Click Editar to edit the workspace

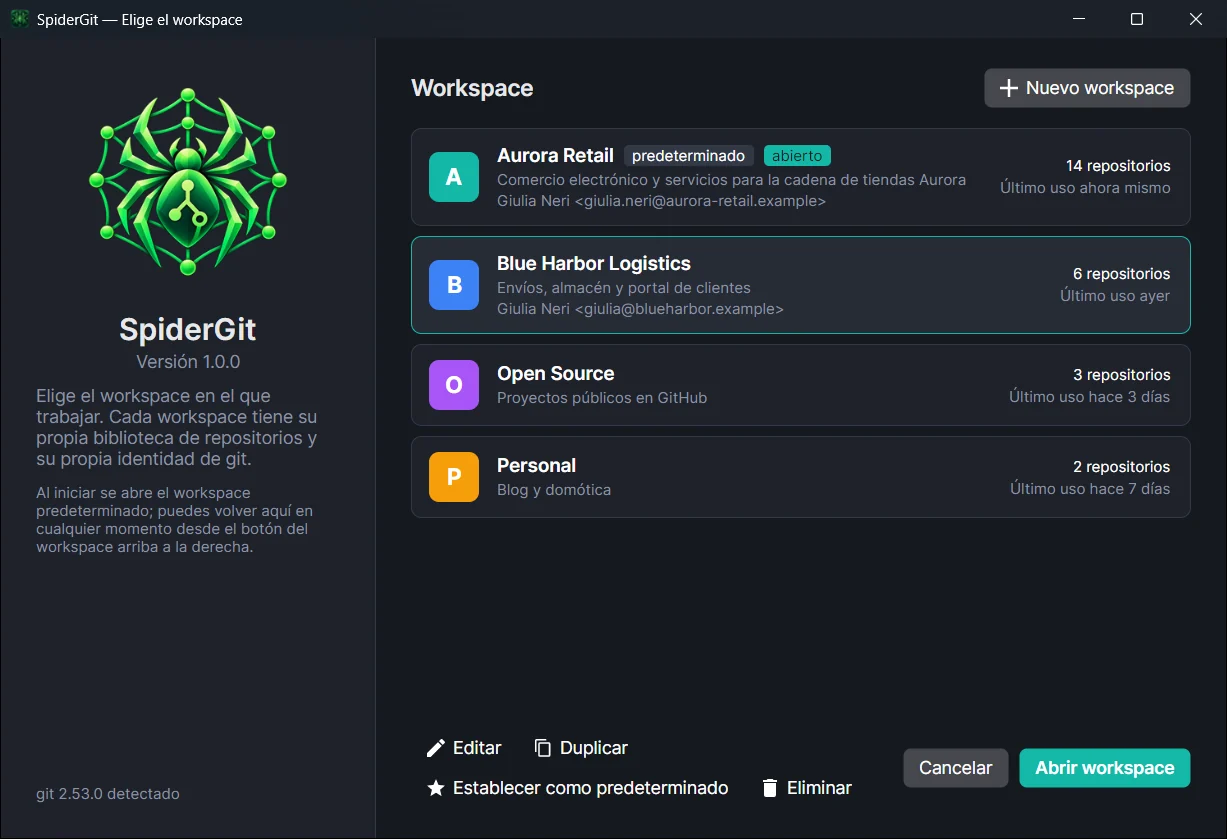point(464,748)
